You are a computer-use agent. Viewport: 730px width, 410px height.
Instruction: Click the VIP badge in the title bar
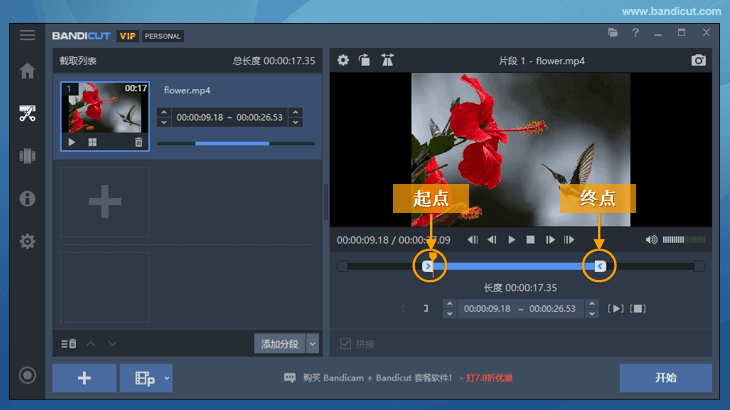click(x=127, y=36)
